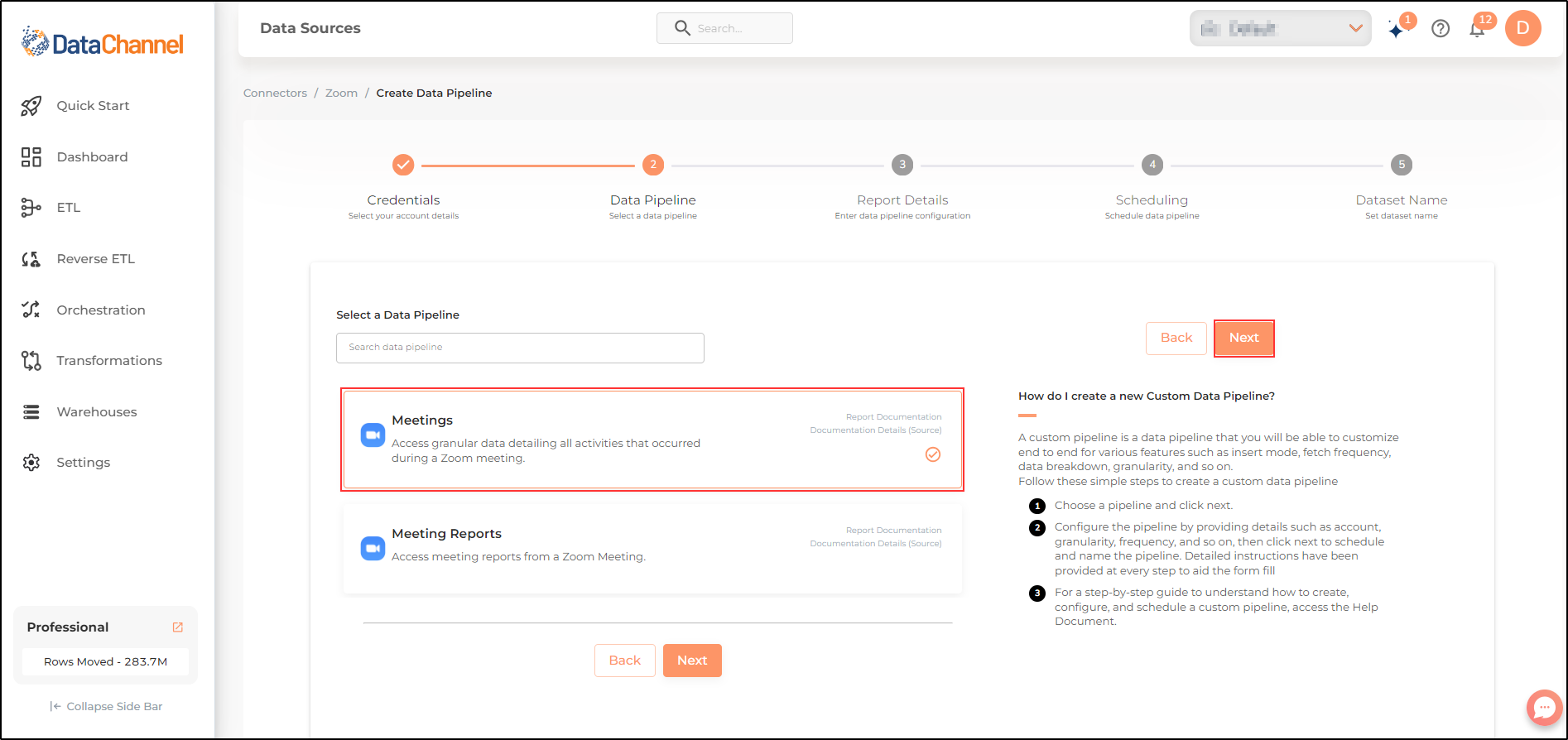Open Professional plan external link icon

[x=177, y=627]
